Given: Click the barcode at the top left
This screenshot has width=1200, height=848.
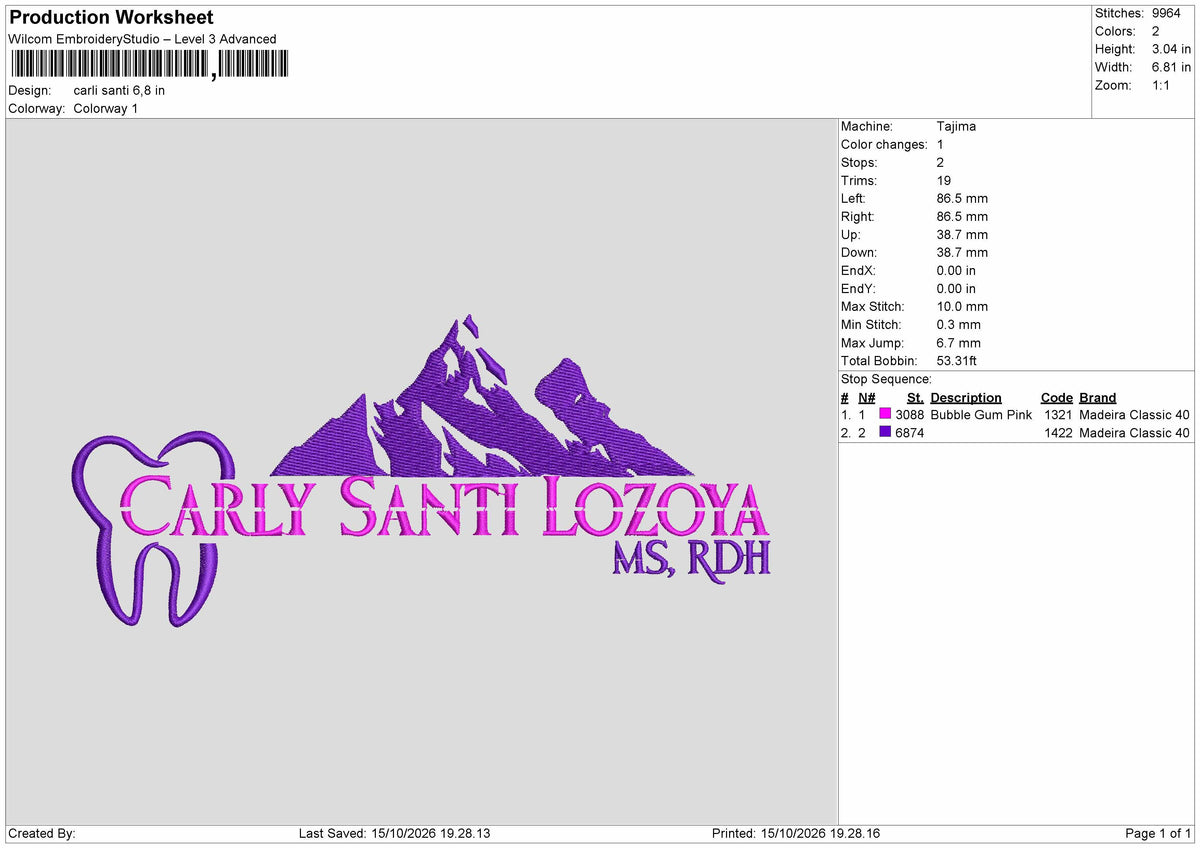Looking at the screenshot, I should pyautogui.click(x=149, y=64).
